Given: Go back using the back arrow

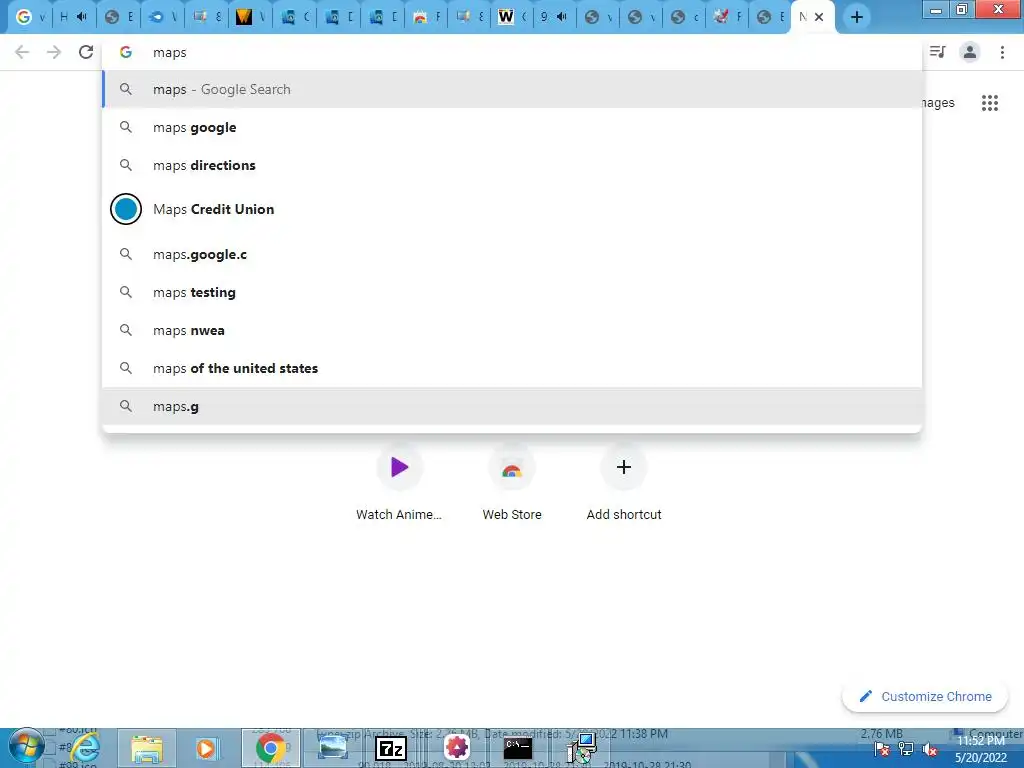Looking at the screenshot, I should (x=22, y=52).
